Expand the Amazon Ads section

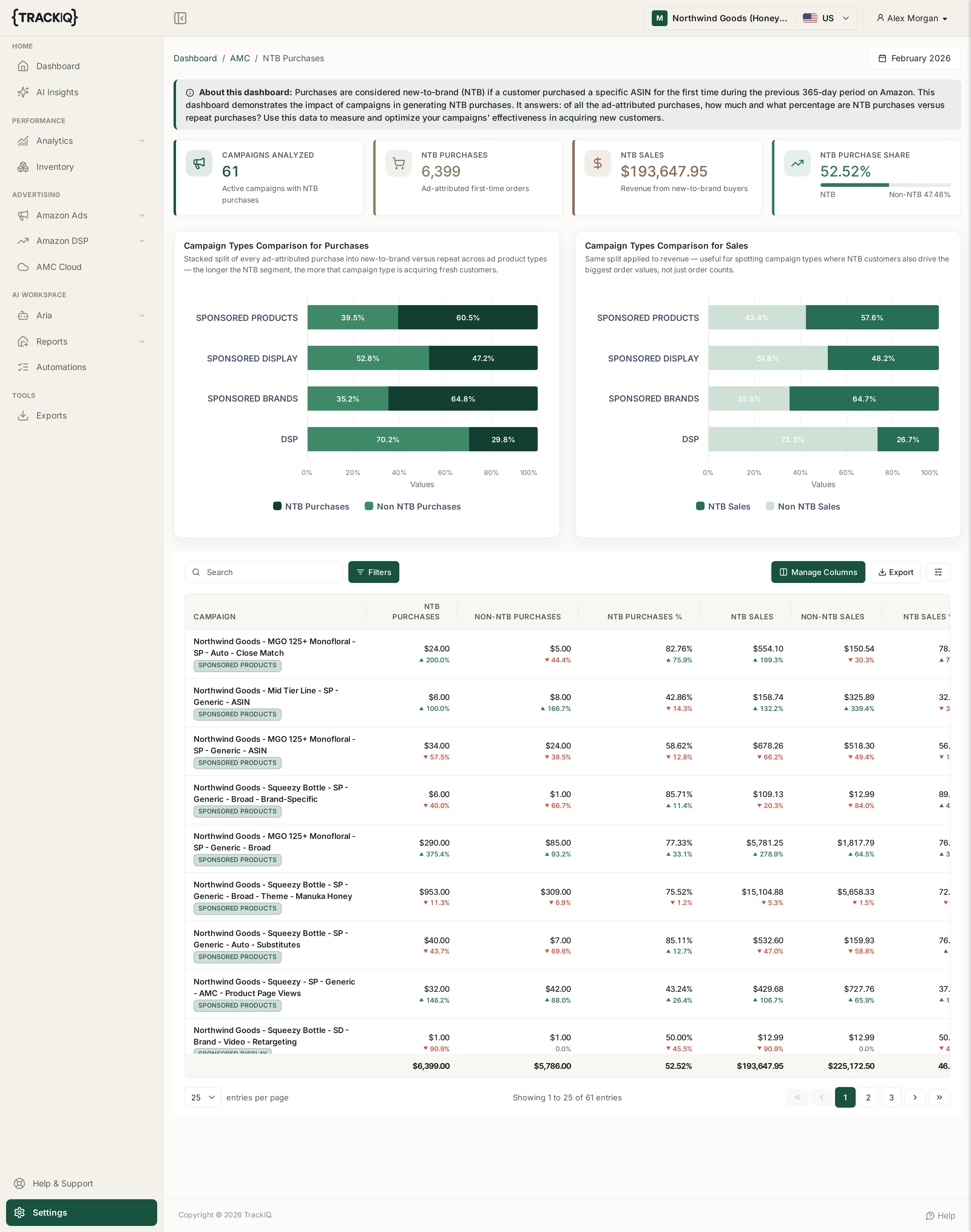tap(81, 215)
